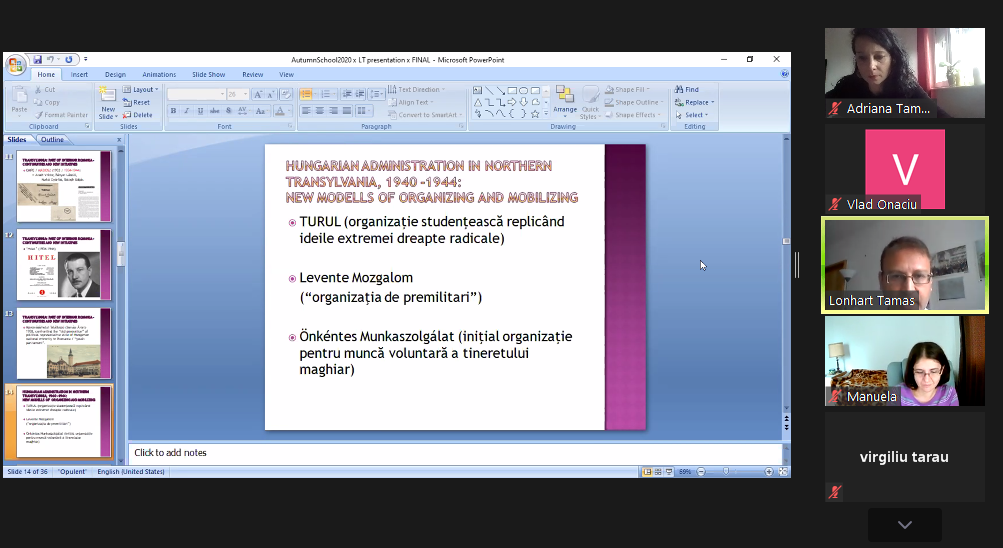Open the Arrange menu
Screen dimensions: 1003x548
tap(565, 100)
